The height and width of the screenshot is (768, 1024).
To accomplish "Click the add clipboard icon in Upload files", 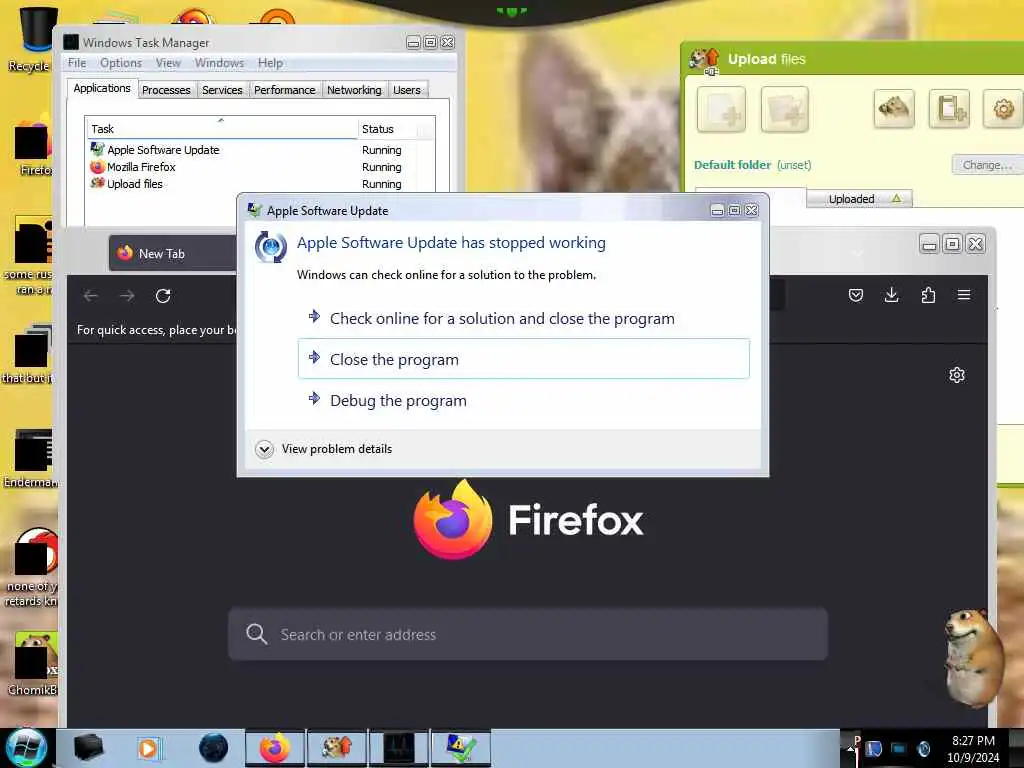I will pos(949,108).
